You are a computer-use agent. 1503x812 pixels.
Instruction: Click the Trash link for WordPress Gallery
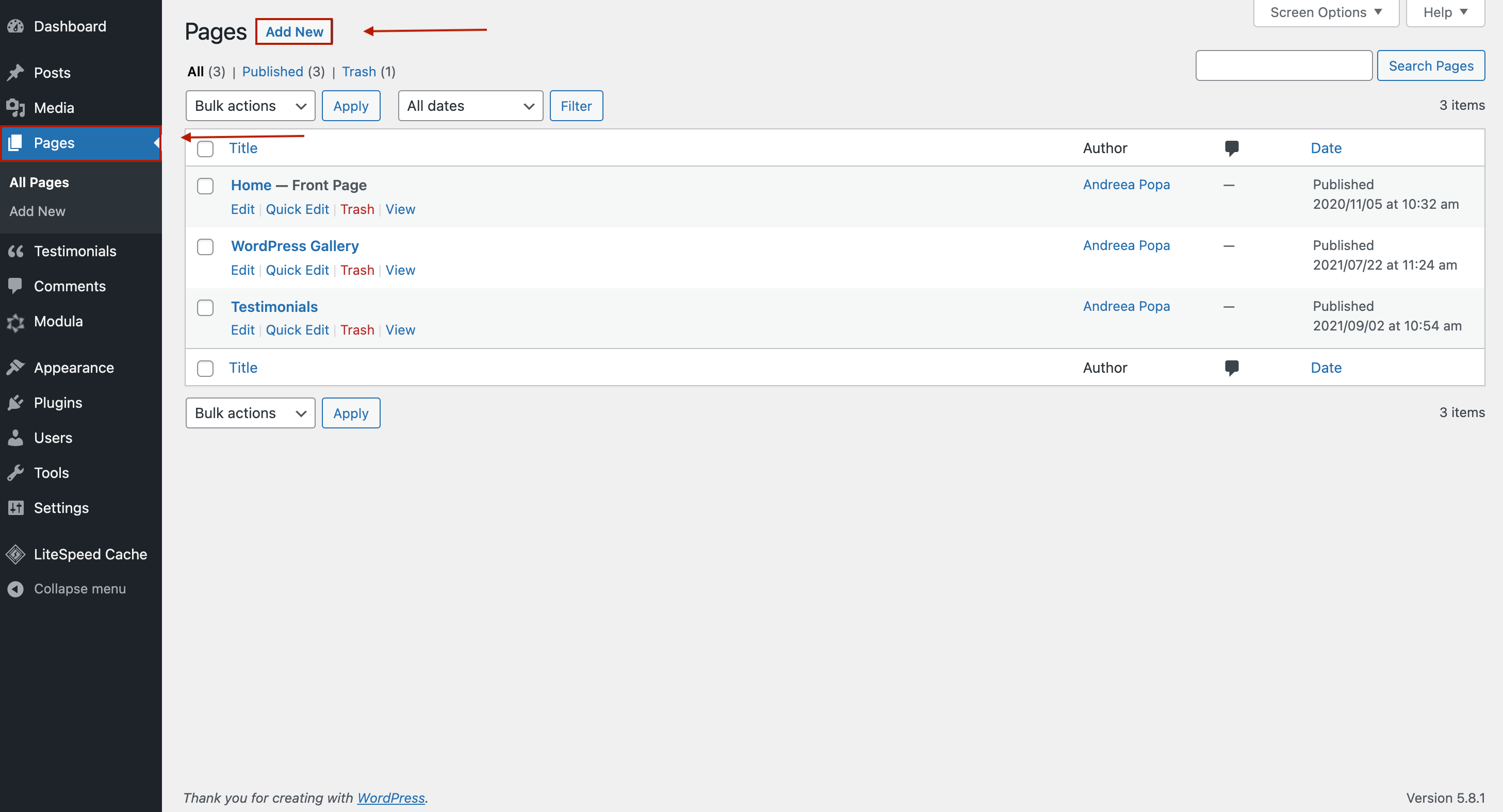(x=357, y=269)
